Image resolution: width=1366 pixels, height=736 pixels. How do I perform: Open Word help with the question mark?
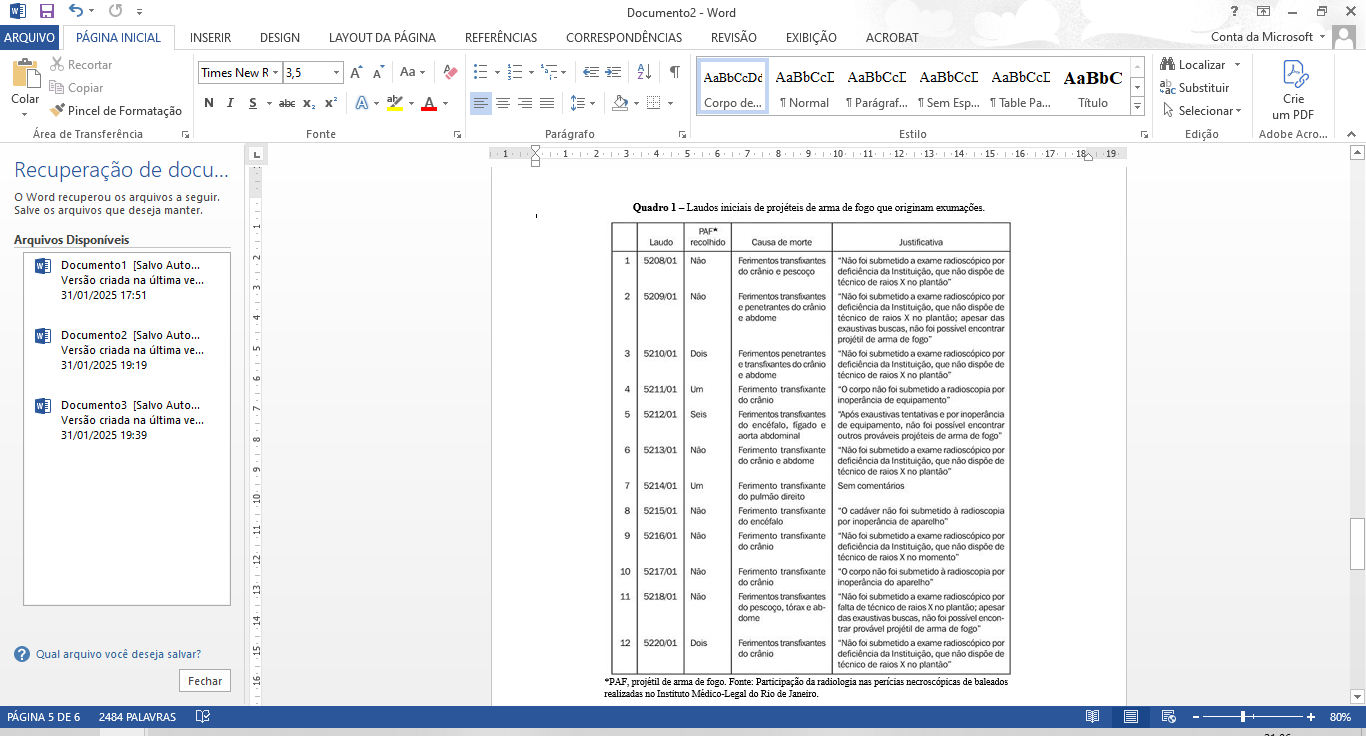(x=1235, y=11)
